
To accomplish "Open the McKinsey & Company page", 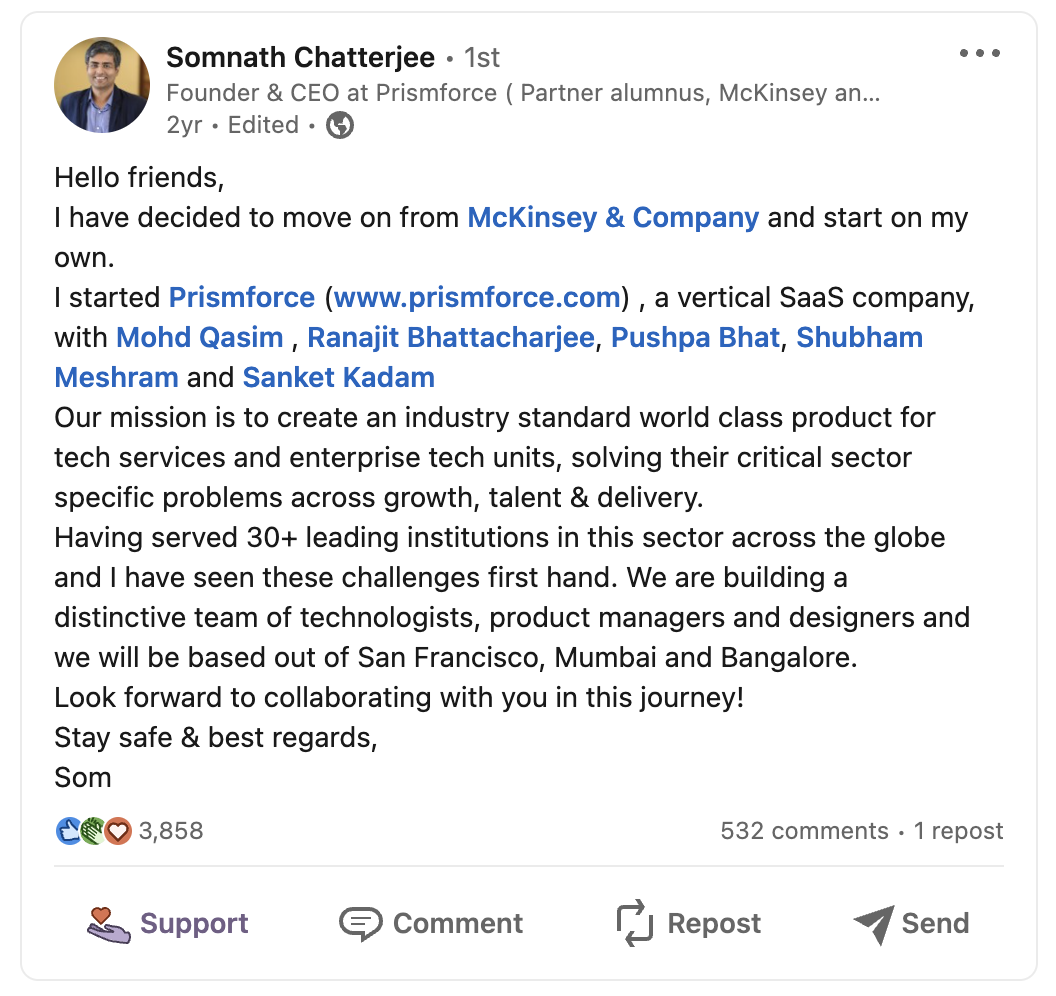I will tap(612, 217).
